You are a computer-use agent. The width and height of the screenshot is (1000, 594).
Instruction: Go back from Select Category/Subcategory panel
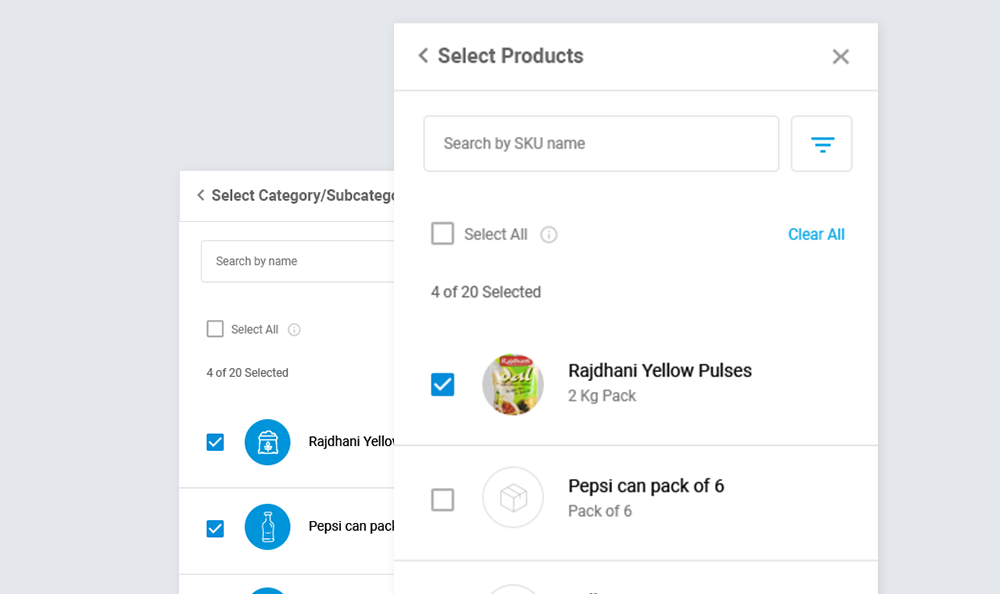[201, 196]
